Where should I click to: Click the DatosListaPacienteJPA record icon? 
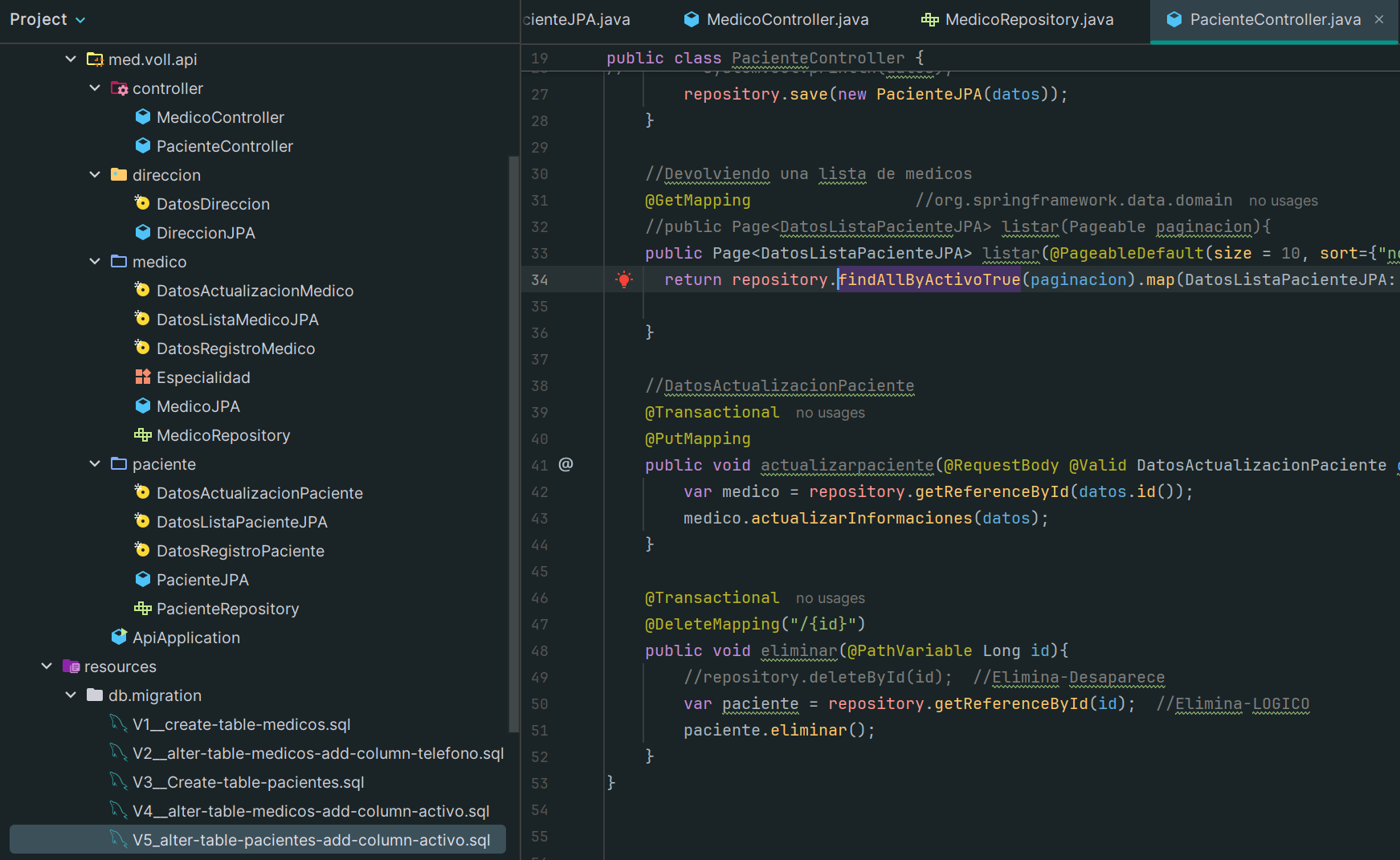(x=143, y=522)
